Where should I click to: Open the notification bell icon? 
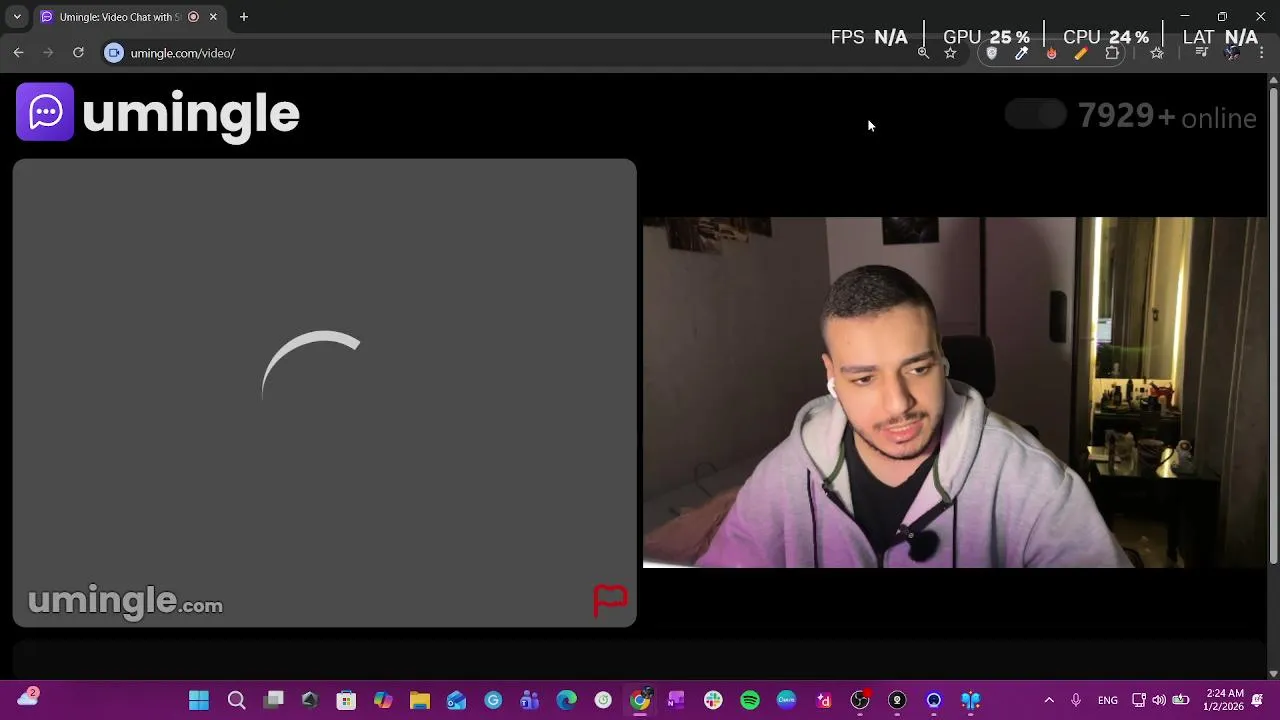coord(1258,700)
